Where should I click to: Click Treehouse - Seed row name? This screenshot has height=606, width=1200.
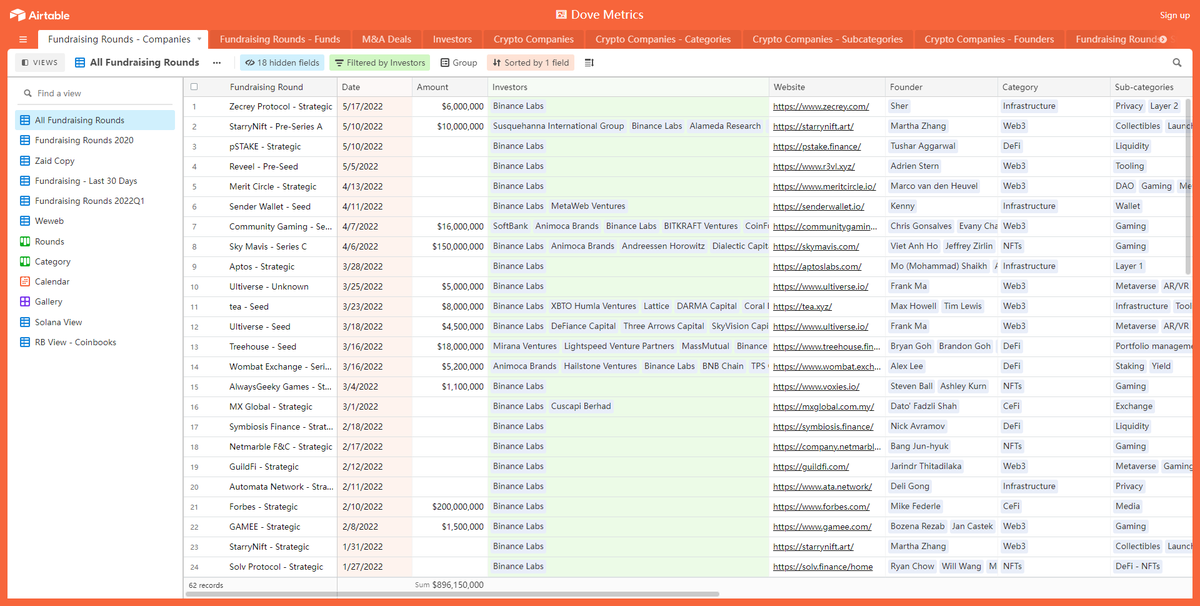(x=262, y=346)
